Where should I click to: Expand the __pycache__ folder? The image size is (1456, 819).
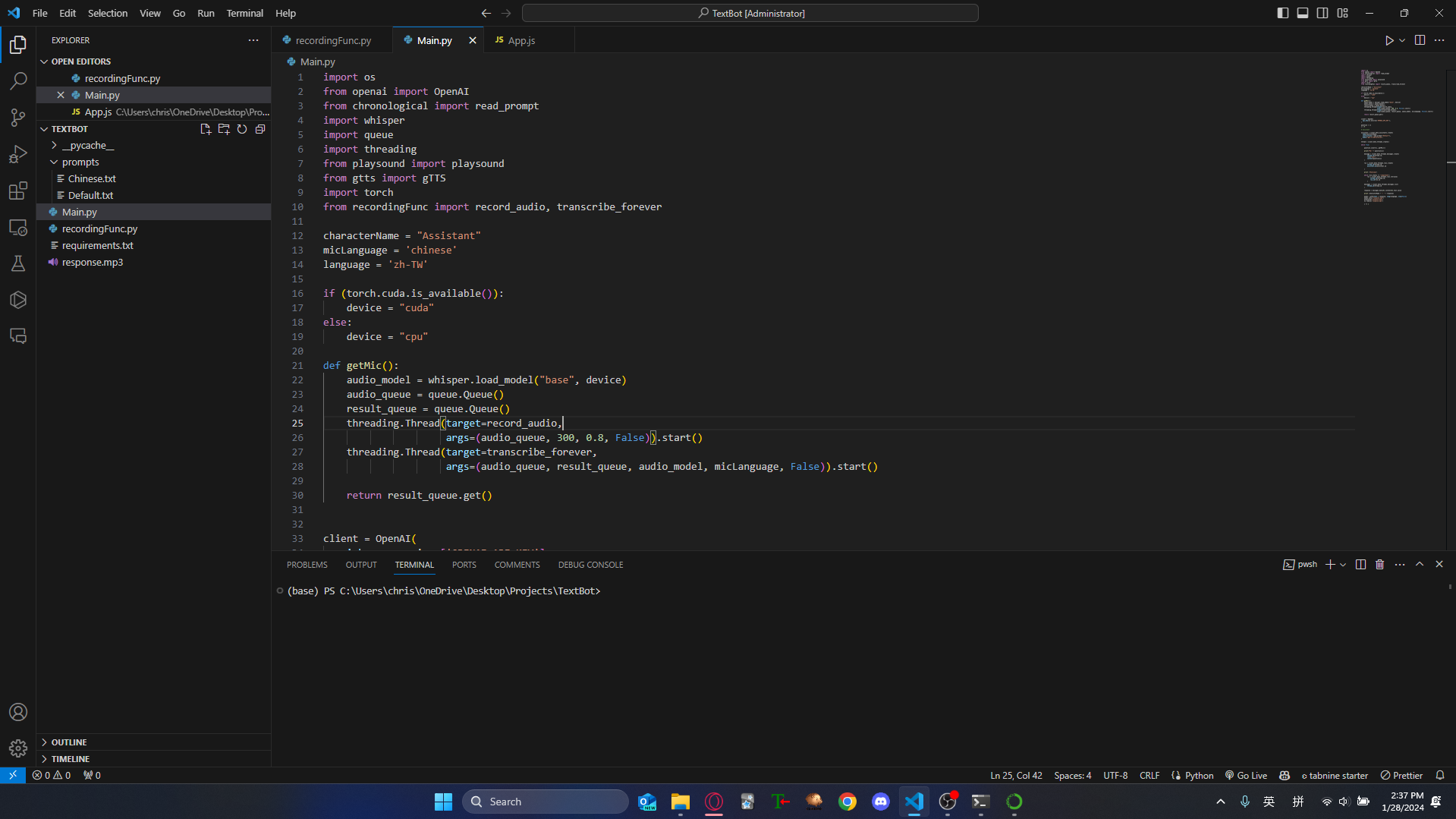click(x=88, y=145)
